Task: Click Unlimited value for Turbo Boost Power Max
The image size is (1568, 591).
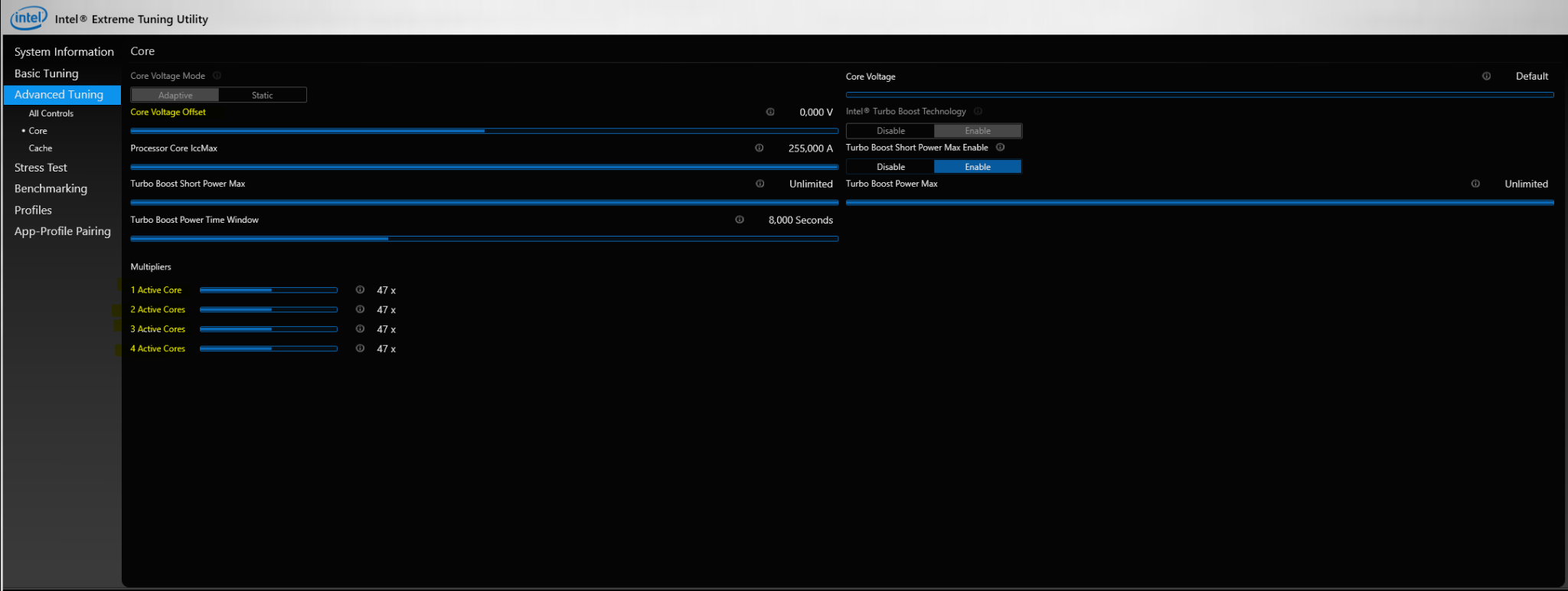Action: tap(1526, 184)
